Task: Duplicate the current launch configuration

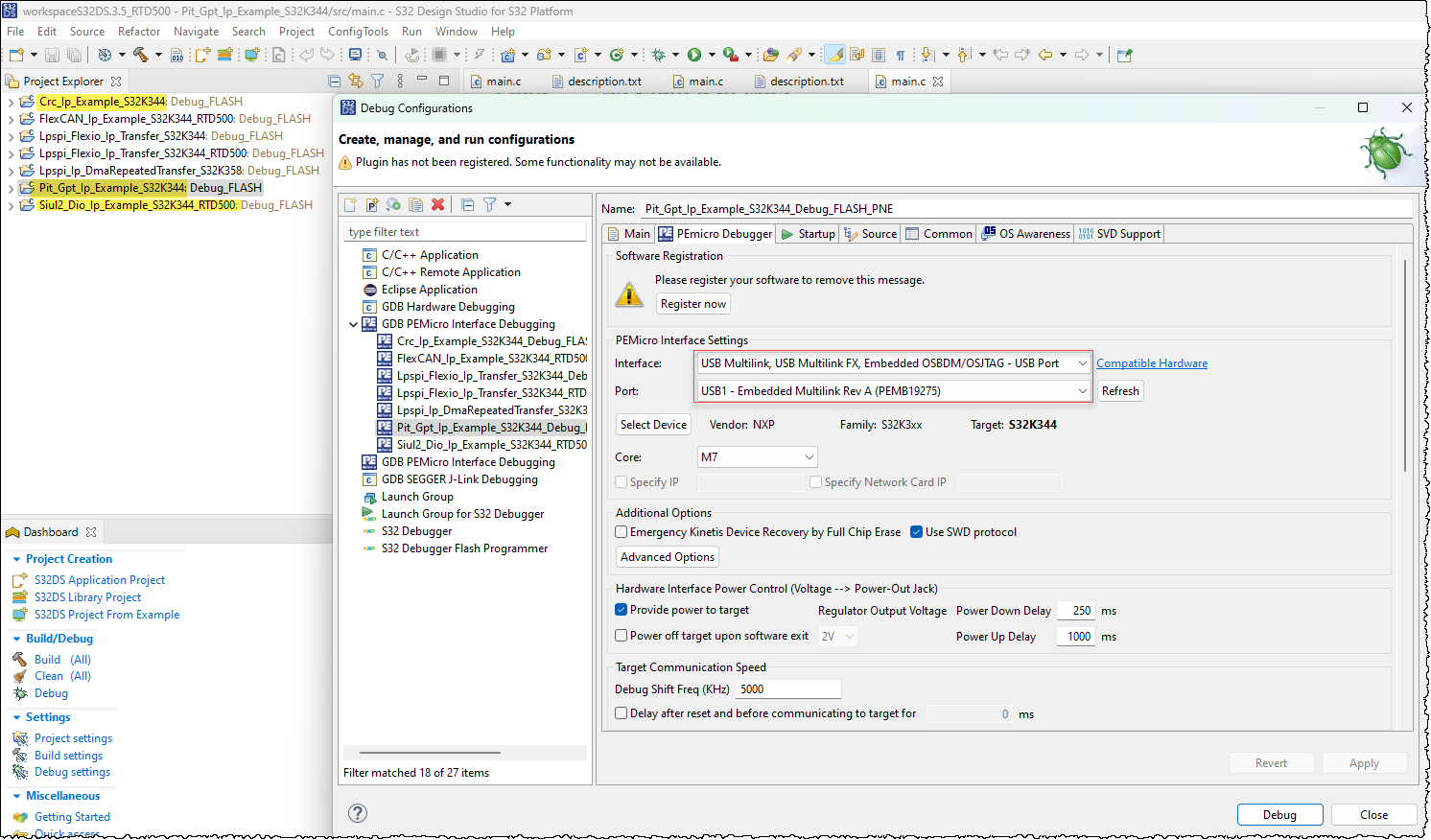Action: 415,204
